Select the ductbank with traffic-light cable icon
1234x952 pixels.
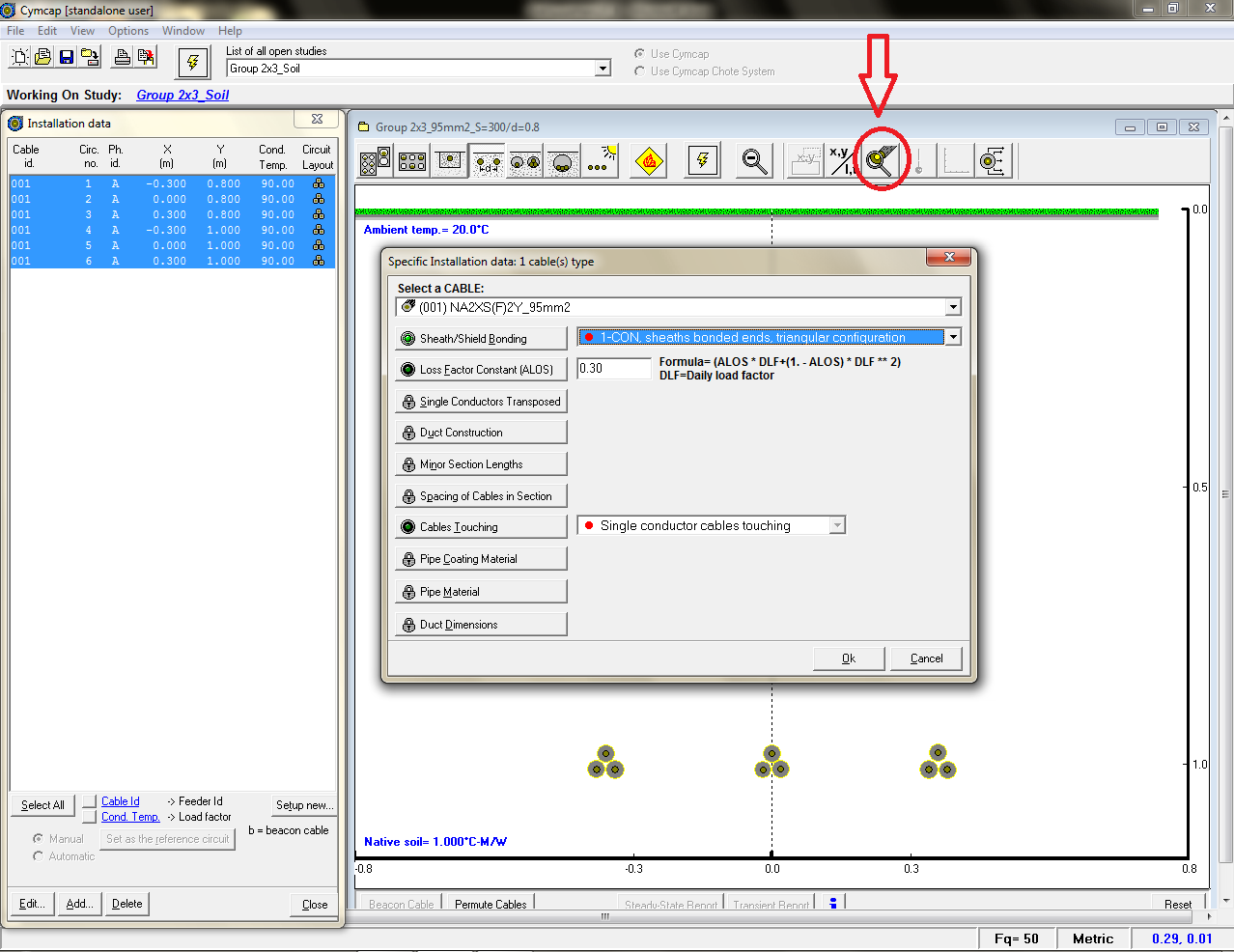coord(376,161)
